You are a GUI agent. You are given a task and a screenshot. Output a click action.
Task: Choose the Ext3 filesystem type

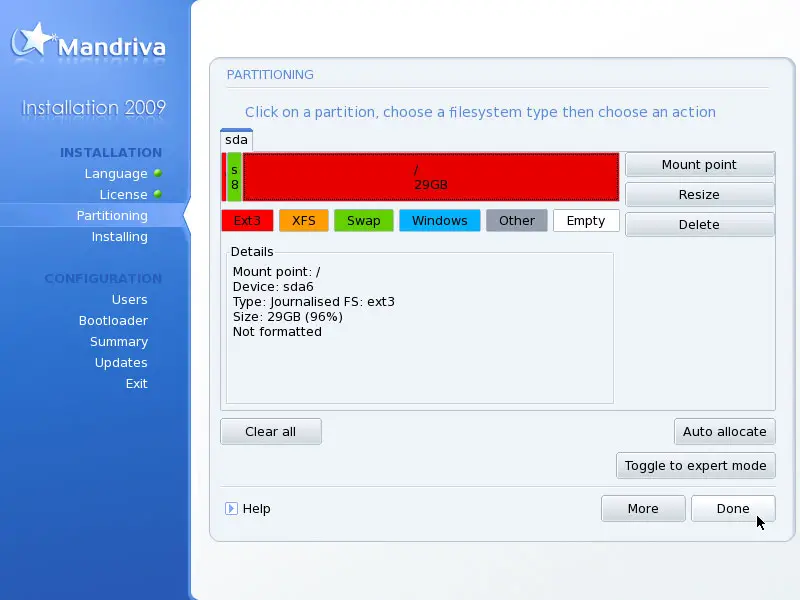[247, 221]
